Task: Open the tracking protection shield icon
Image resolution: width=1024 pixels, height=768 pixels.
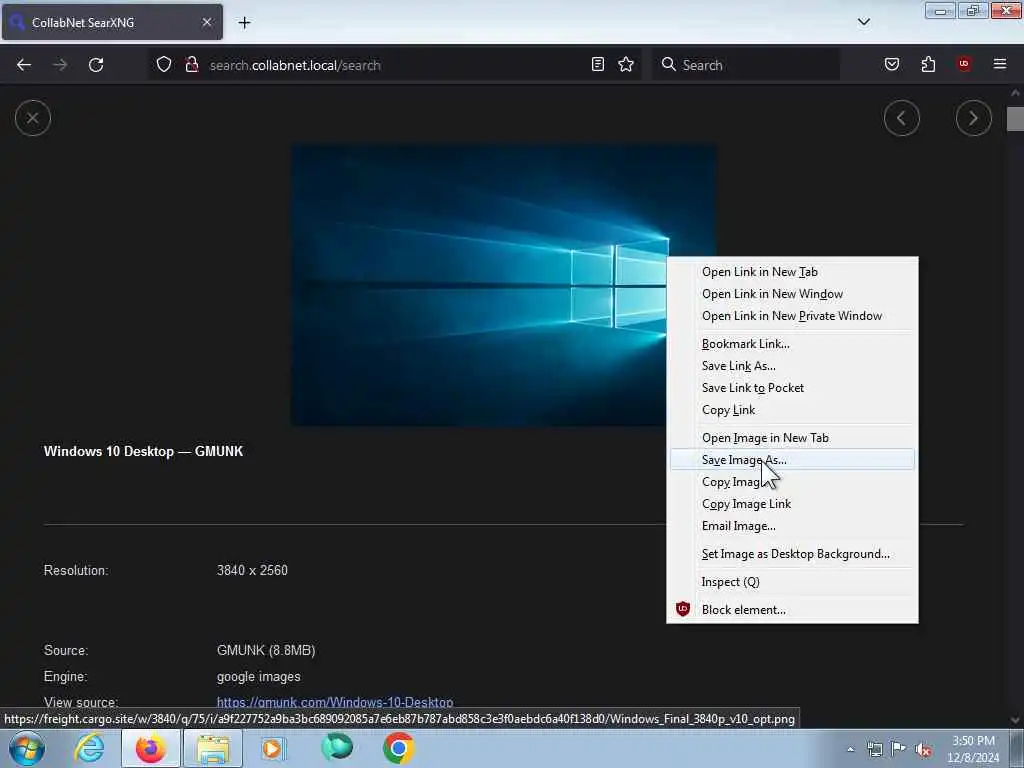Action: [x=164, y=64]
